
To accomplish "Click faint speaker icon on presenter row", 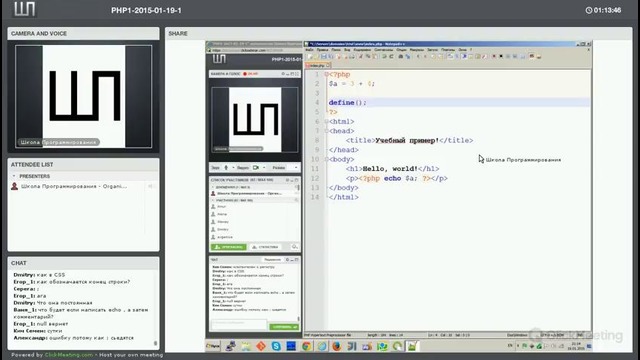I will (x=151, y=187).
